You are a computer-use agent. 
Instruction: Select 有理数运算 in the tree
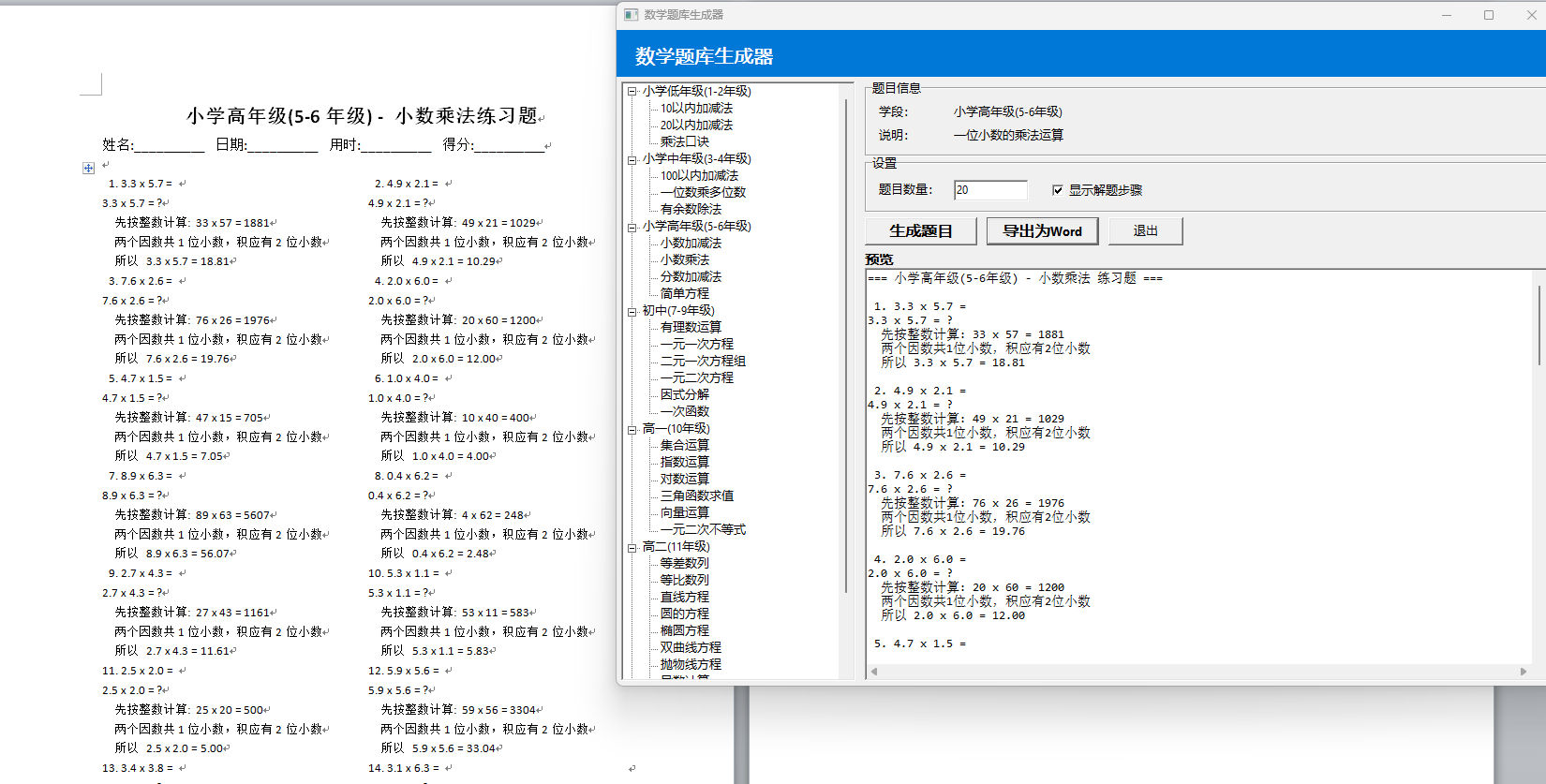click(x=691, y=328)
